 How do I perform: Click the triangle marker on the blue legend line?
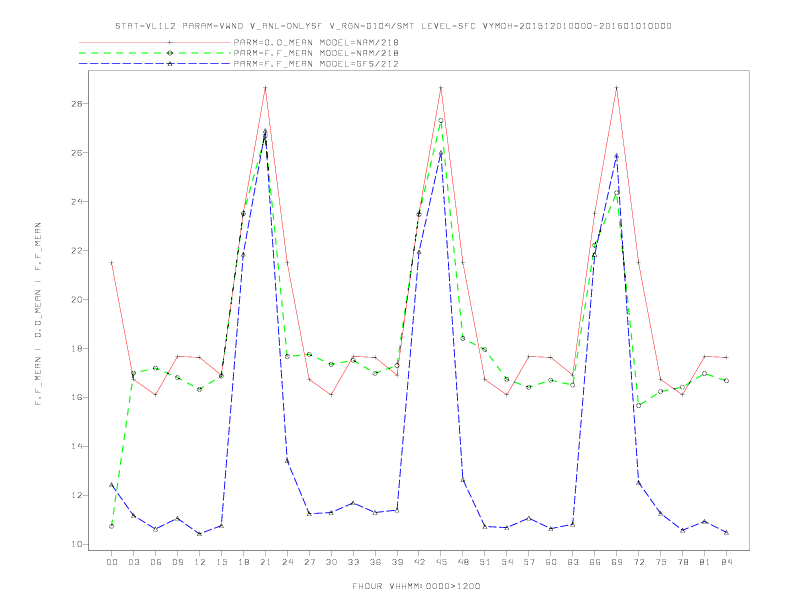point(170,64)
